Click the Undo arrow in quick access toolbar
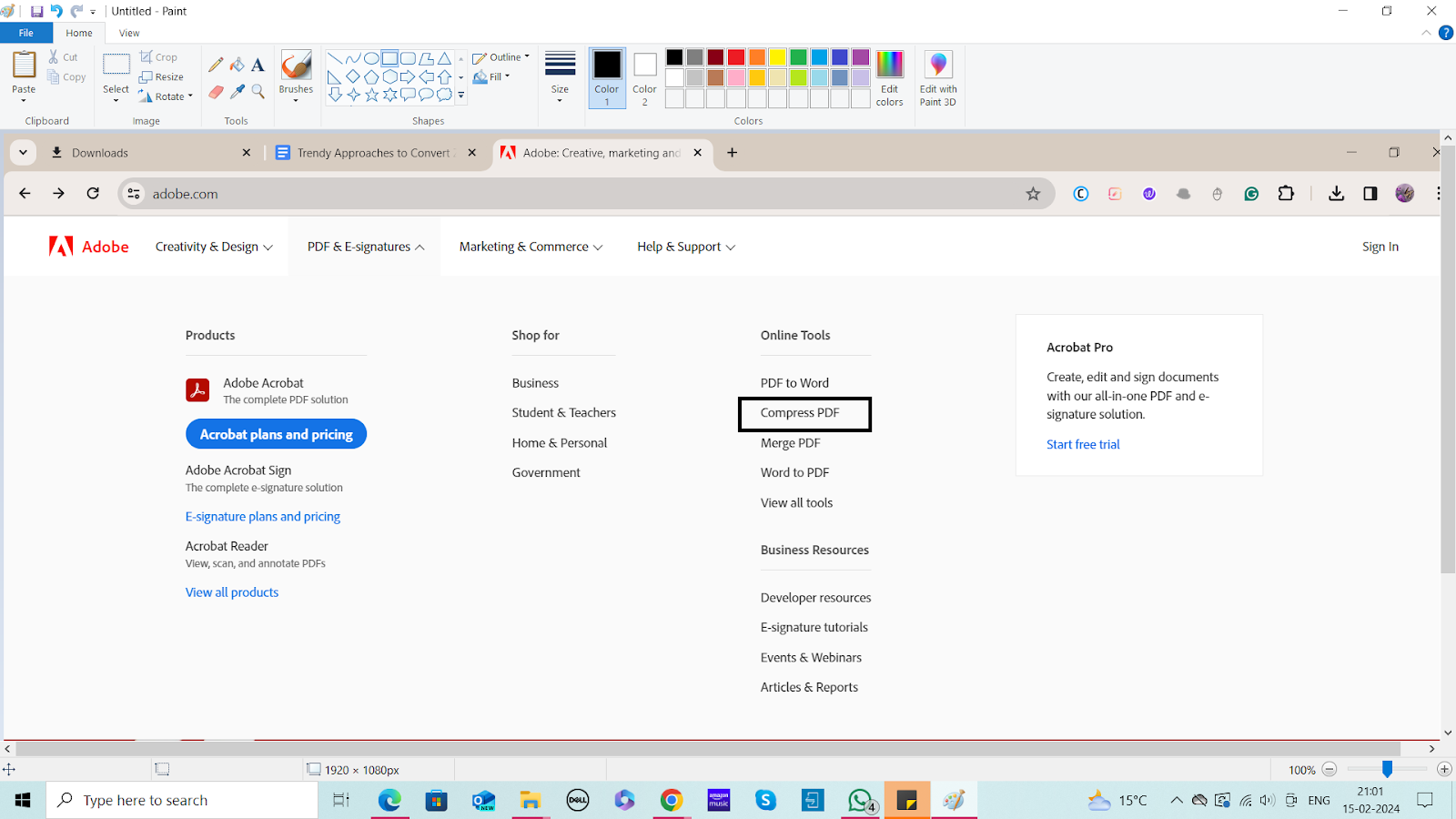Viewport: 1456px width, 819px height. (x=56, y=12)
